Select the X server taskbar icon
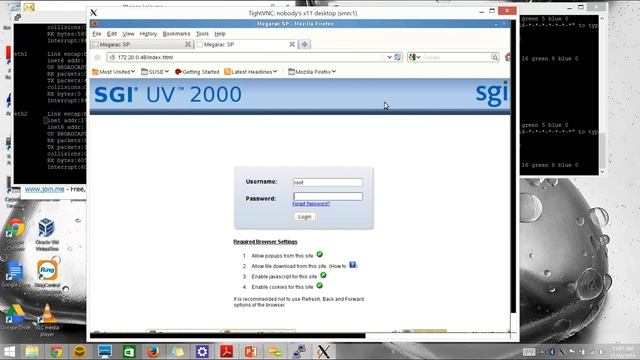 324,351
